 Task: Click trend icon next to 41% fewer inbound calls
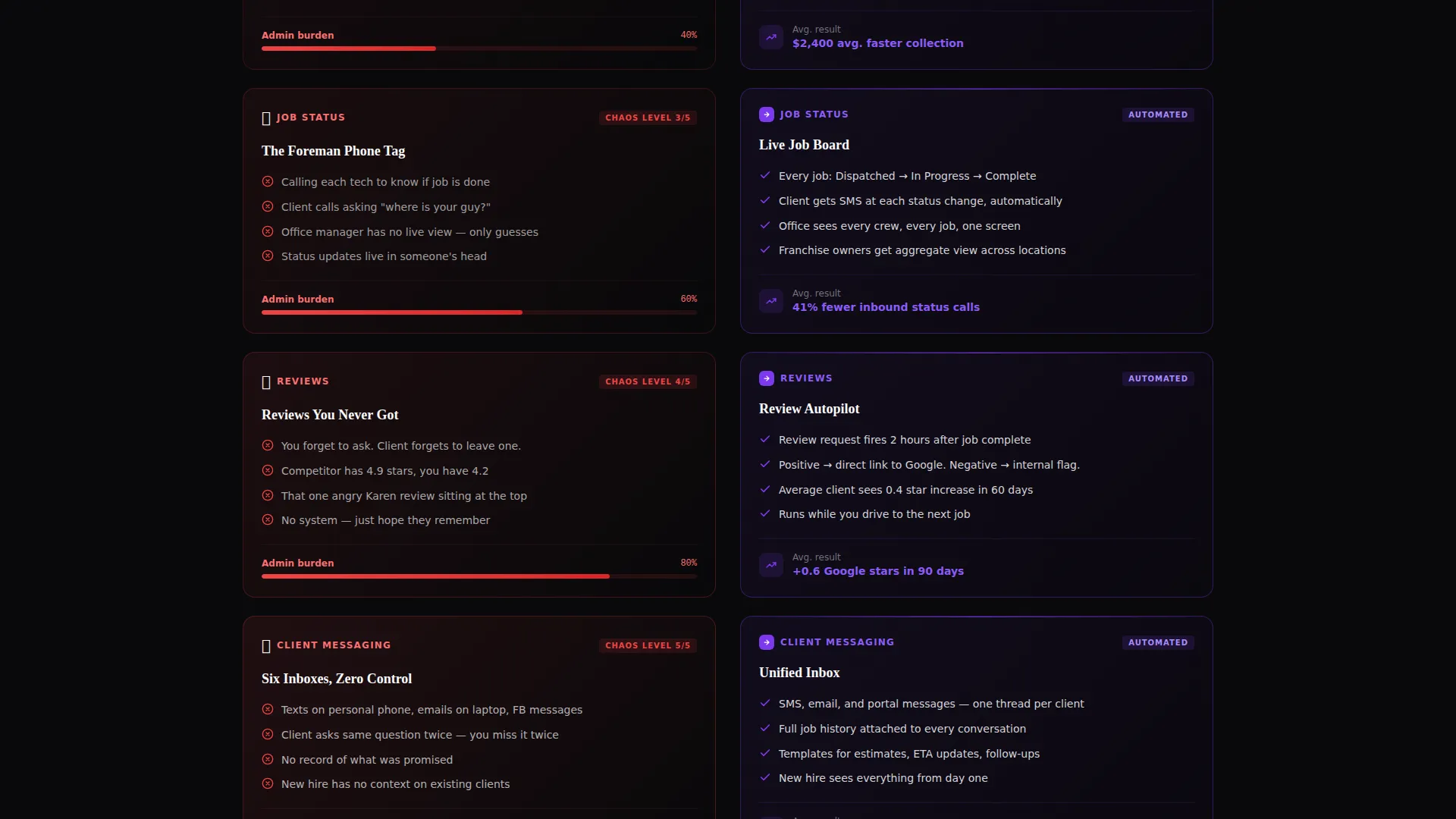coord(771,301)
